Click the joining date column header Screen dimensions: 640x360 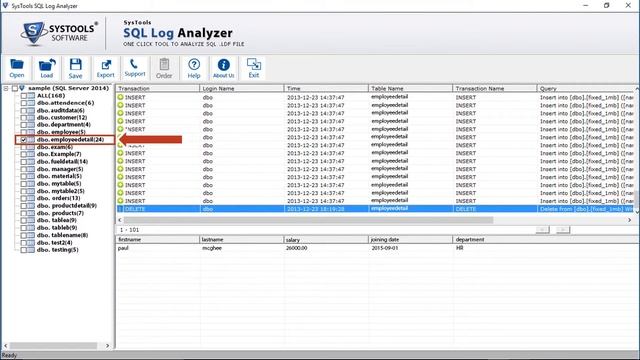pos(411,240)
